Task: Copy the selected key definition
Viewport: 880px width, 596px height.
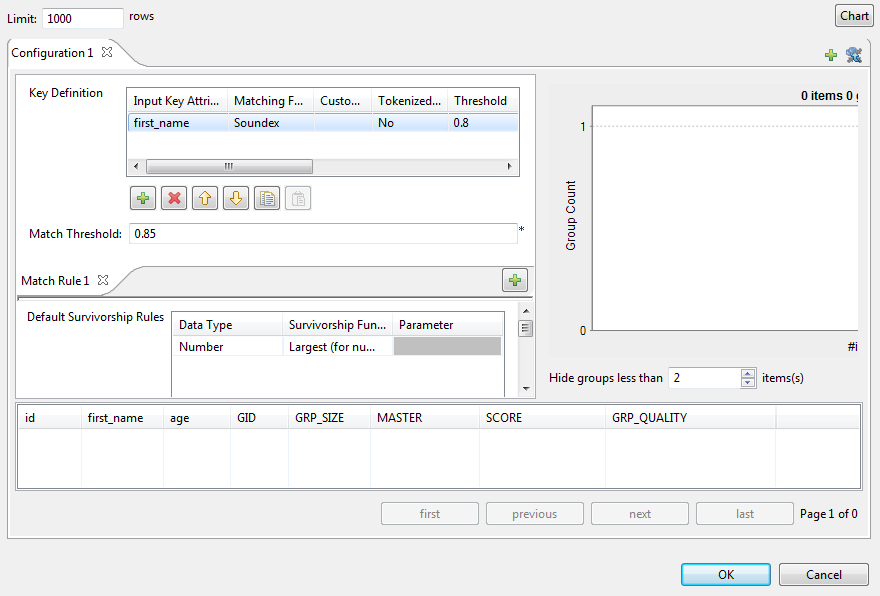Action: pos(267,198)
